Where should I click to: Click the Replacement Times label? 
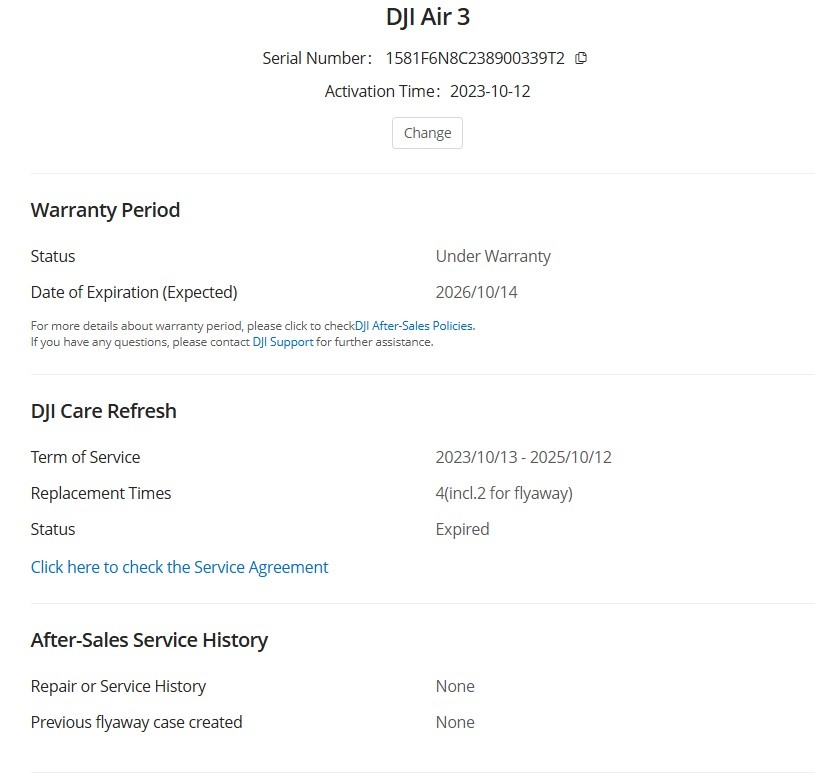click(x=101, y=493)
